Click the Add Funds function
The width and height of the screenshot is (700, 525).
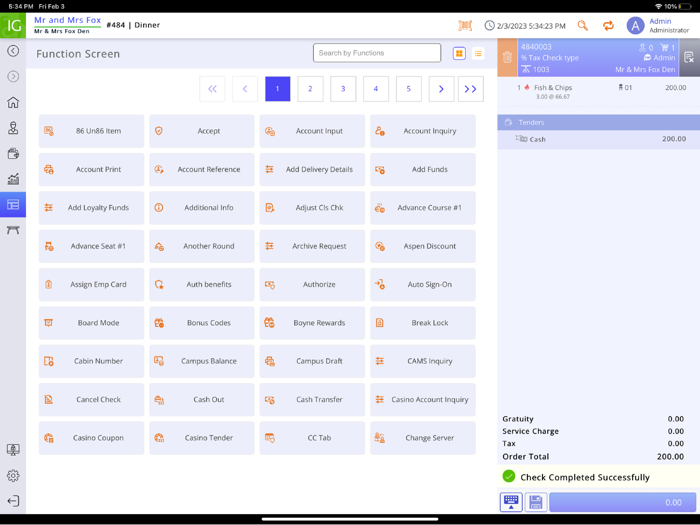pyautogui.click(x=423, y=169)
